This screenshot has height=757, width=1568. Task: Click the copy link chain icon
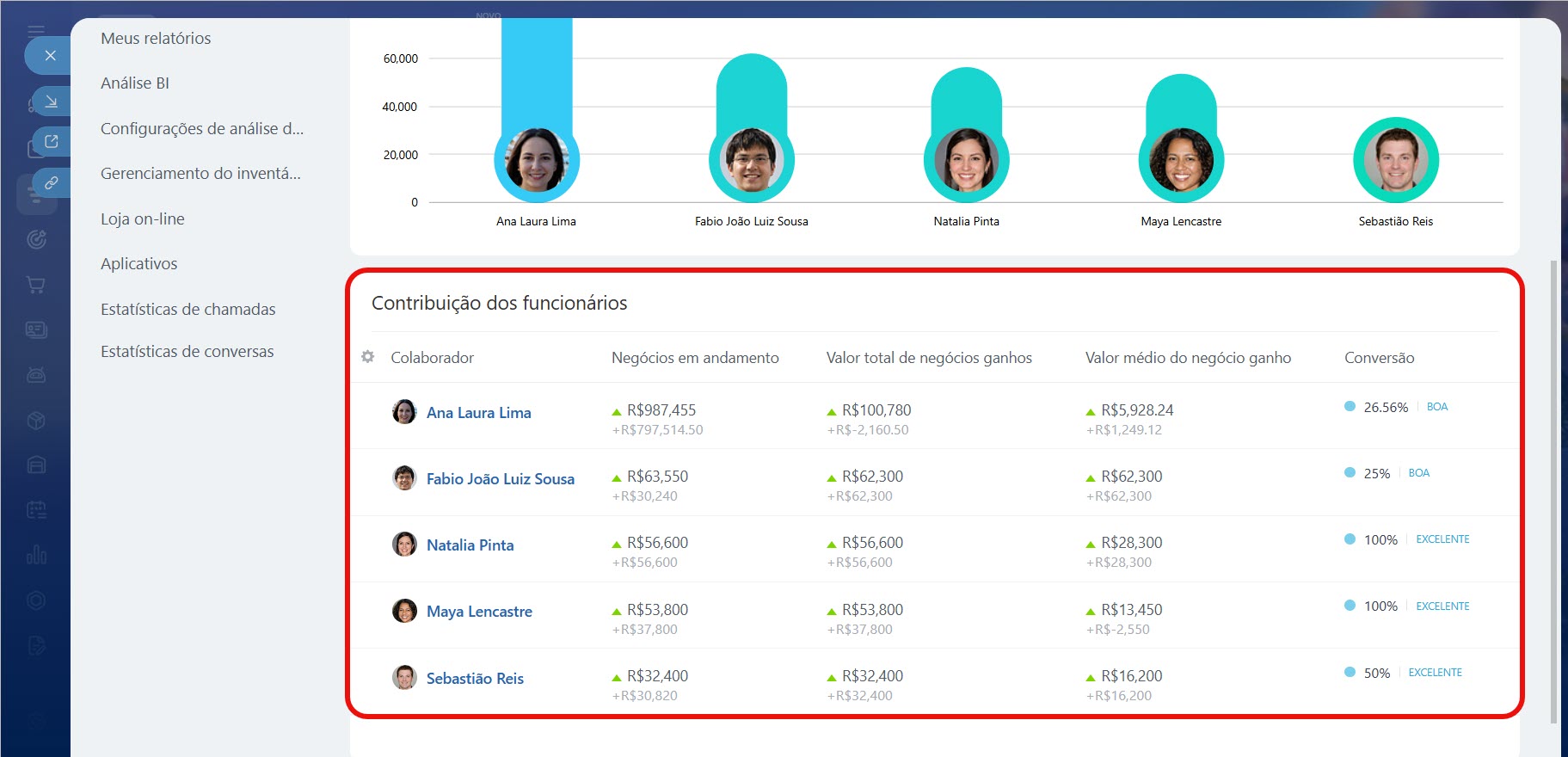[51, 183]
